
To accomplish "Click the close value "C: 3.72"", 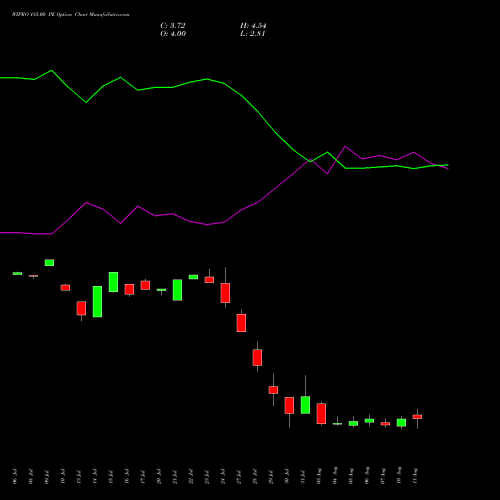I will (x=173, y=26).
